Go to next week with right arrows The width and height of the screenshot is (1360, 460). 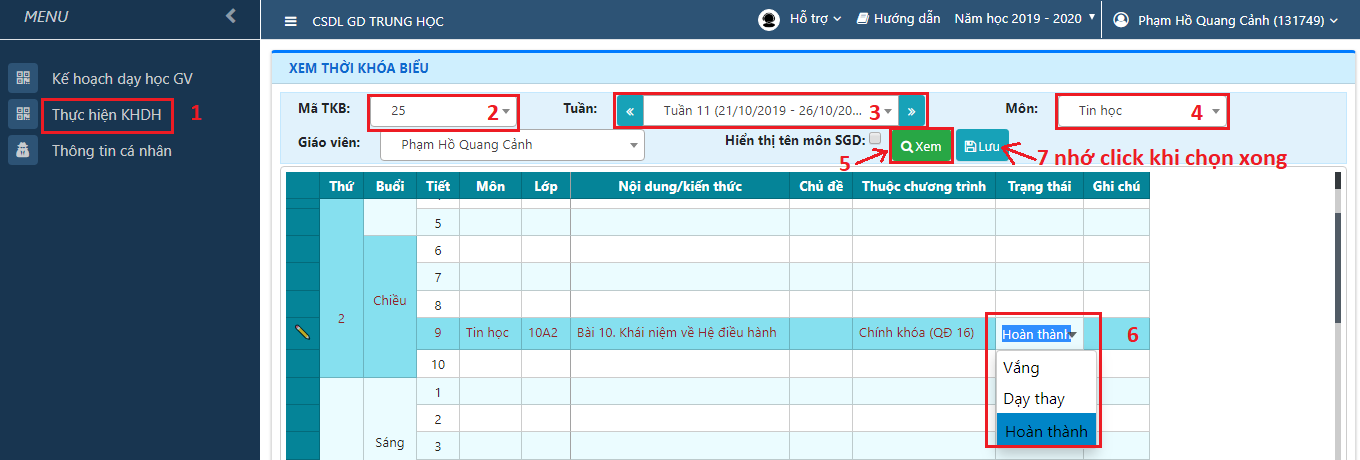pyautogui.click(x=911, y=110)
